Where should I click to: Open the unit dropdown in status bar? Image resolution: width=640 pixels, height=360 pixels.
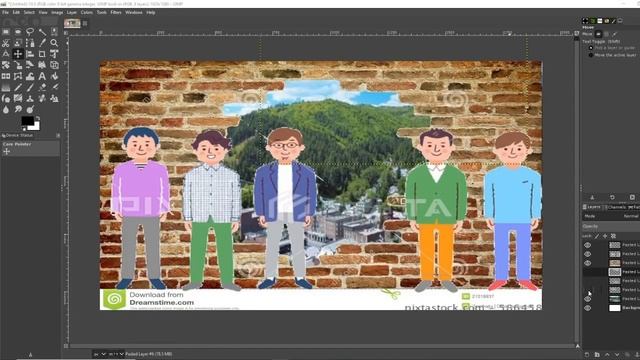click(x=100, y=354)
